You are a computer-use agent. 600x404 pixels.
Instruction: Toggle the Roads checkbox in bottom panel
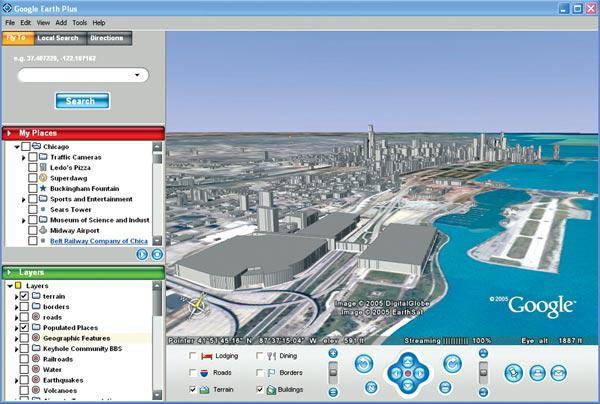pyautogui.click(x=193, y=372)
